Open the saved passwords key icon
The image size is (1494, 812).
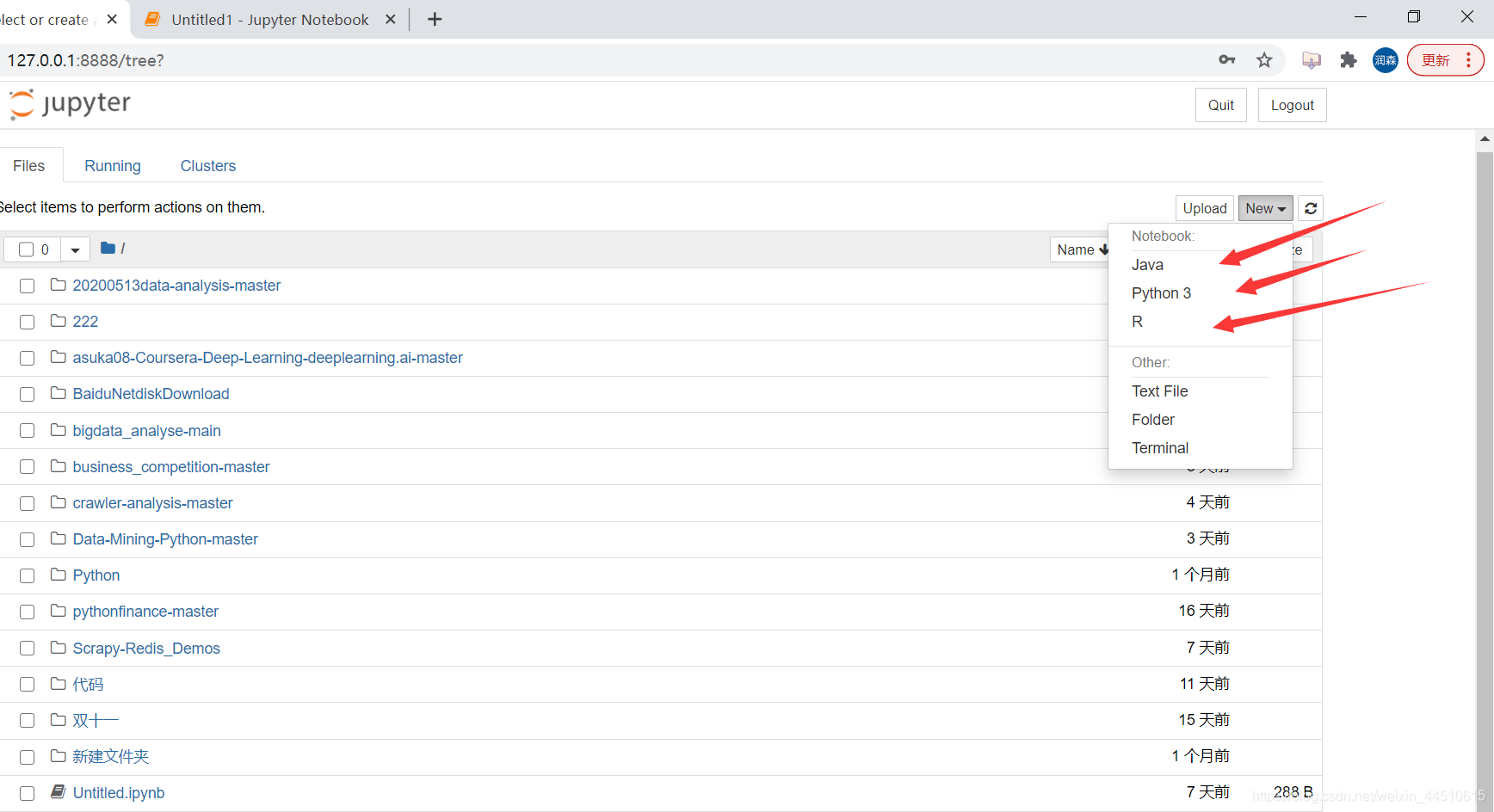tap(1227, 60)
